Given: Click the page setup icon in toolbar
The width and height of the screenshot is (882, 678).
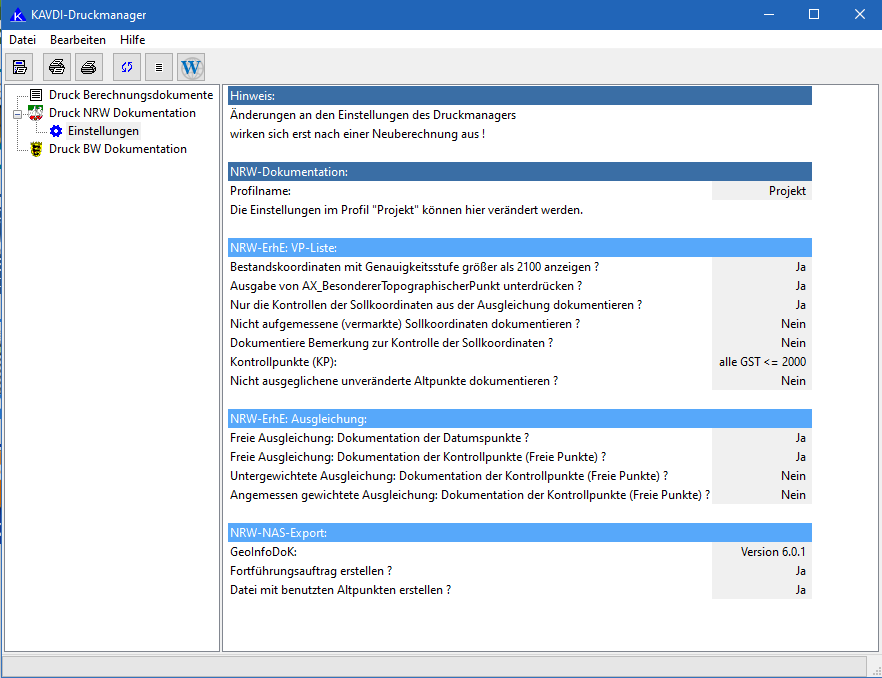Looking at the screenshot, I should [x=20, y=67].
